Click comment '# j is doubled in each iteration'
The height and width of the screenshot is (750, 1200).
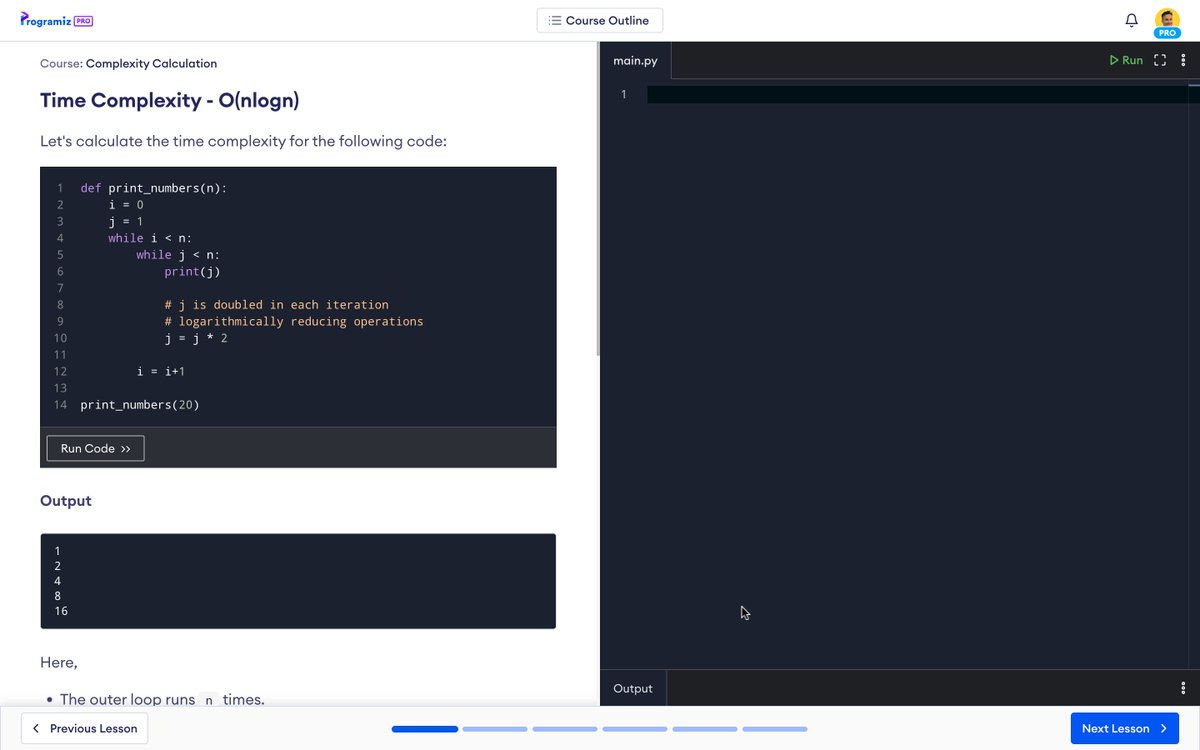[x=277, y=305]
